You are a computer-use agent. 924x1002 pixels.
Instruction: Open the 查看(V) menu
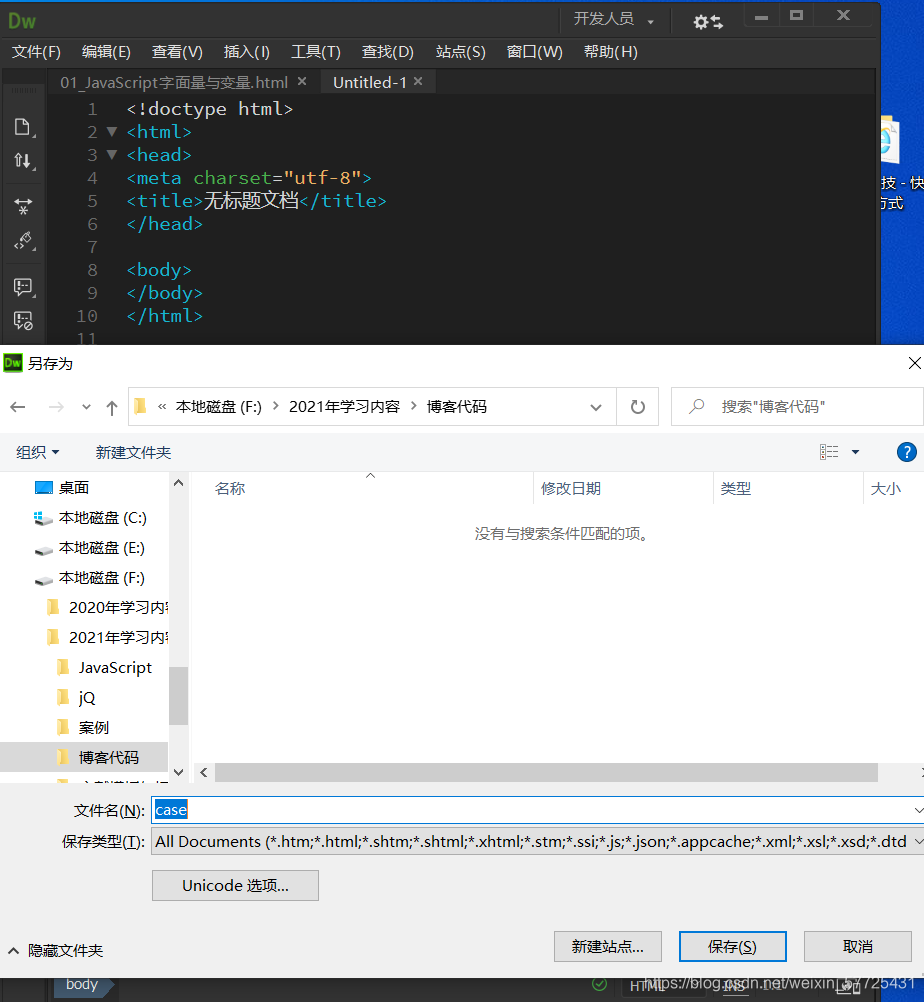pos(177,52)
